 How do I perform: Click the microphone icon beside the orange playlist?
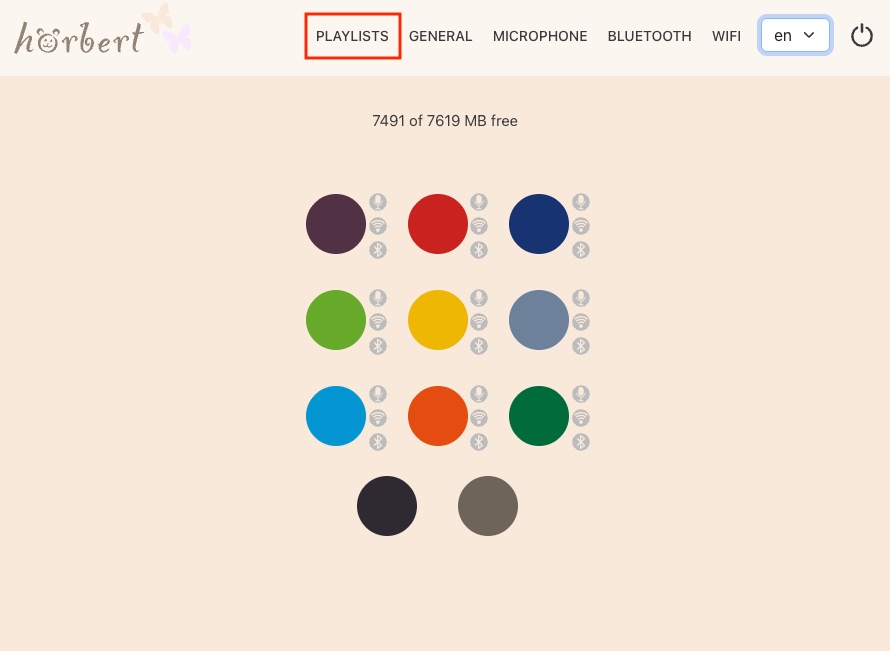[479, 394]
